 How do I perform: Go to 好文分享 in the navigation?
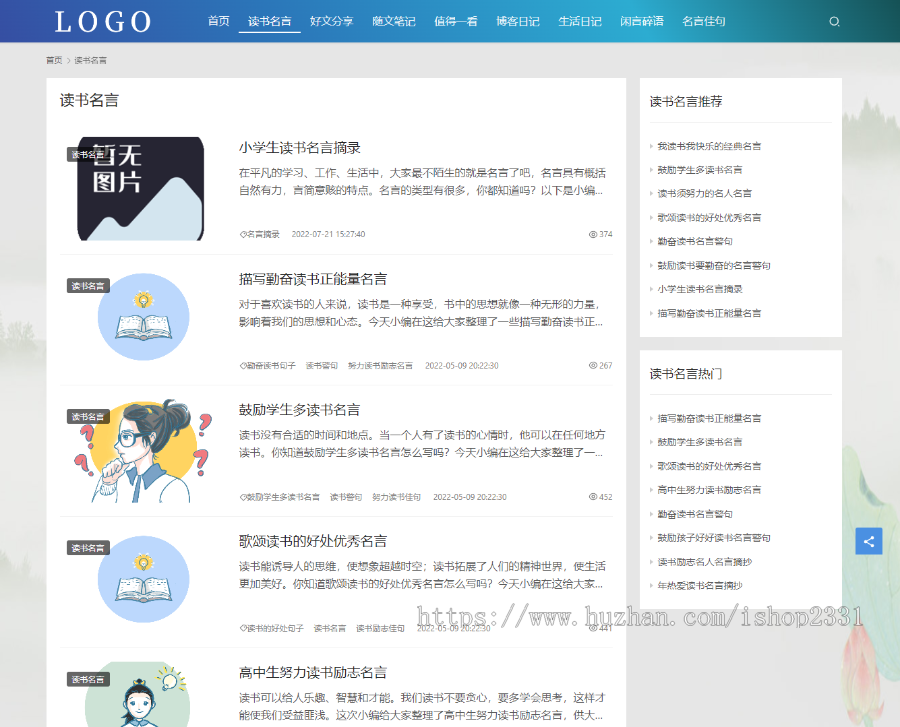tap(332, 21)
